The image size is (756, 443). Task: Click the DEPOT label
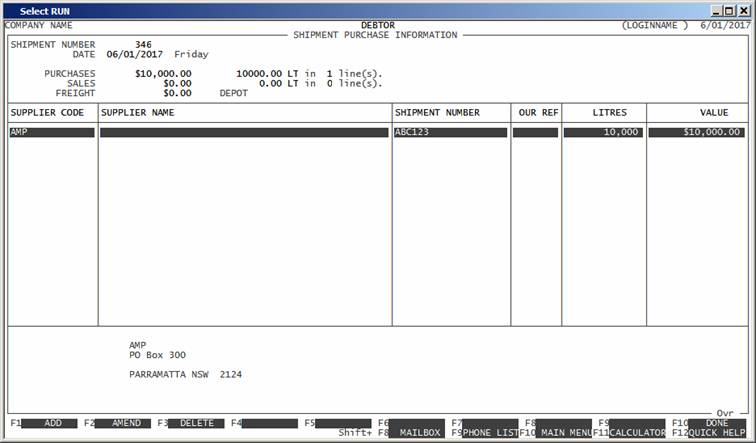tap(234, 93)
